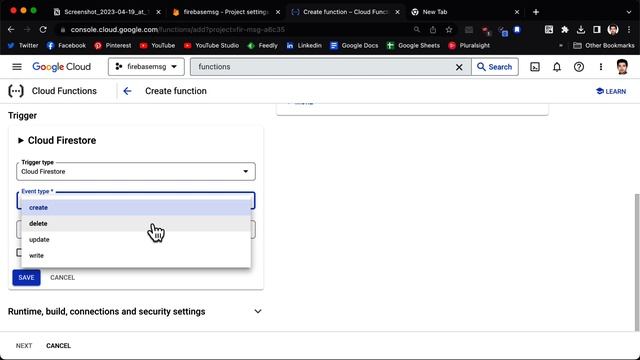640x360 pixels.
Task: Select the delete event type option
Action: point(136,223)
